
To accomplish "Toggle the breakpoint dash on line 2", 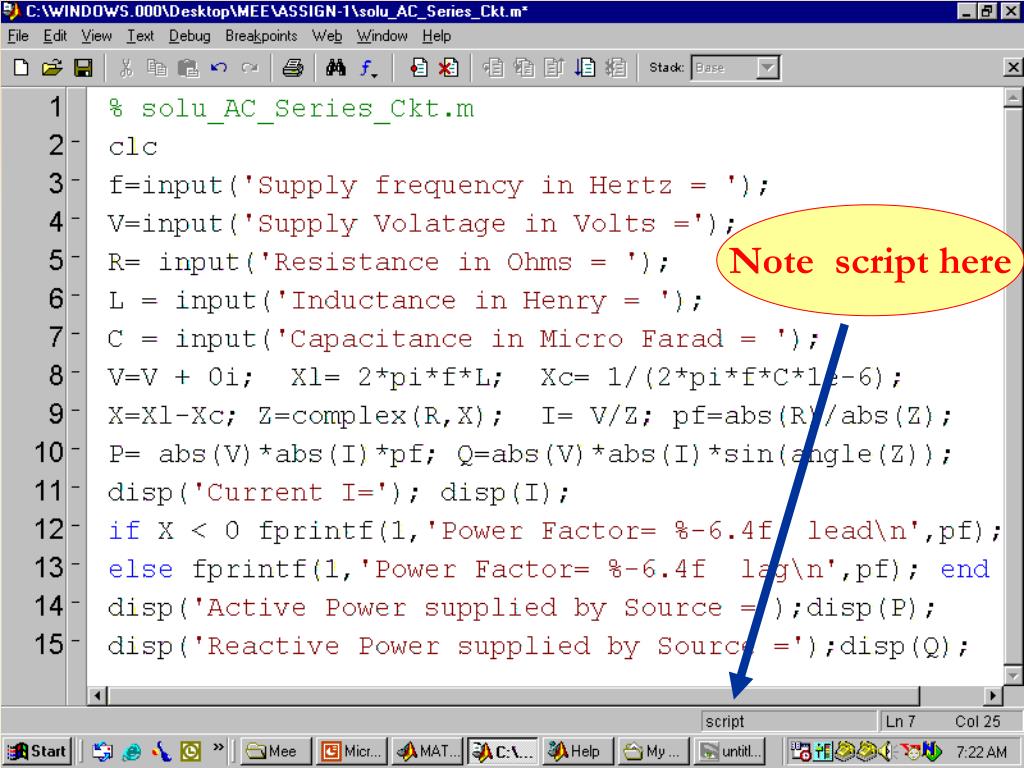I will click(x=75, y=142).
